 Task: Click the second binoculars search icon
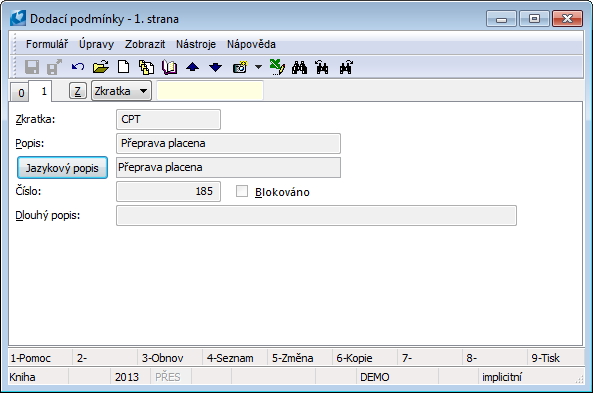click(x=322, y=67)
